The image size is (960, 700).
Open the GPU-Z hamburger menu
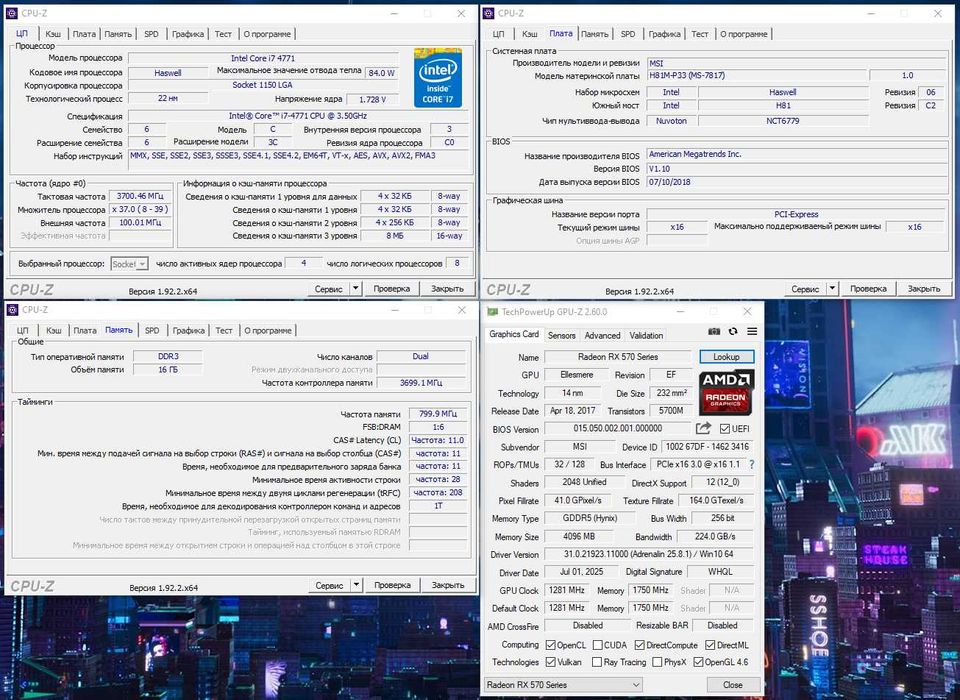[x=752, y=331]
